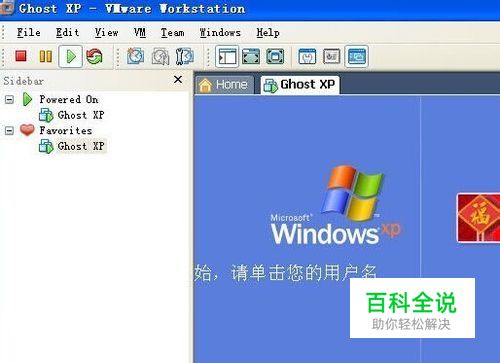Open the Snapshot Manager wrench icon
The image size is (500, 363).
point(185,56)
